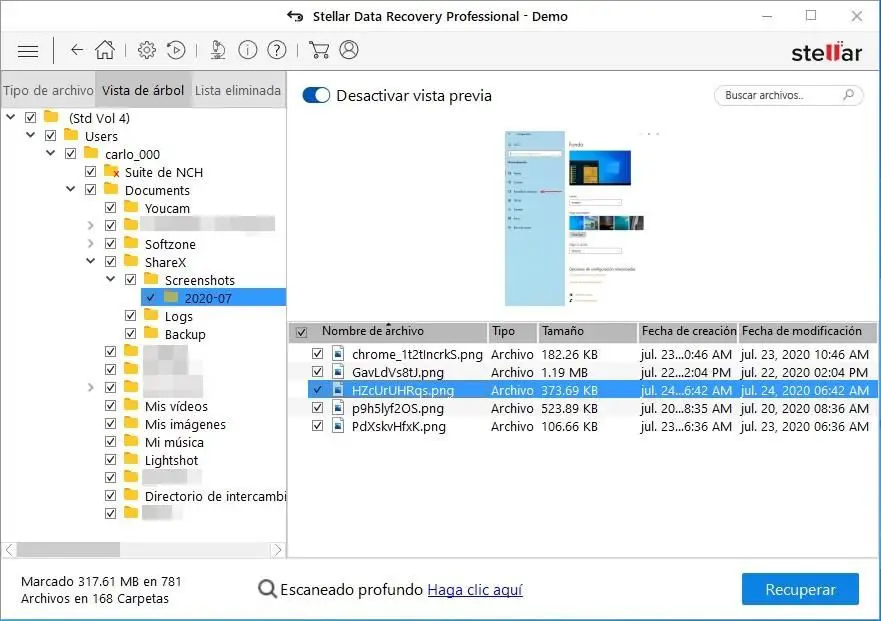Click the tree horizontal scrollbar thumb
Viewport: 881px width, 621px height.
68,549
